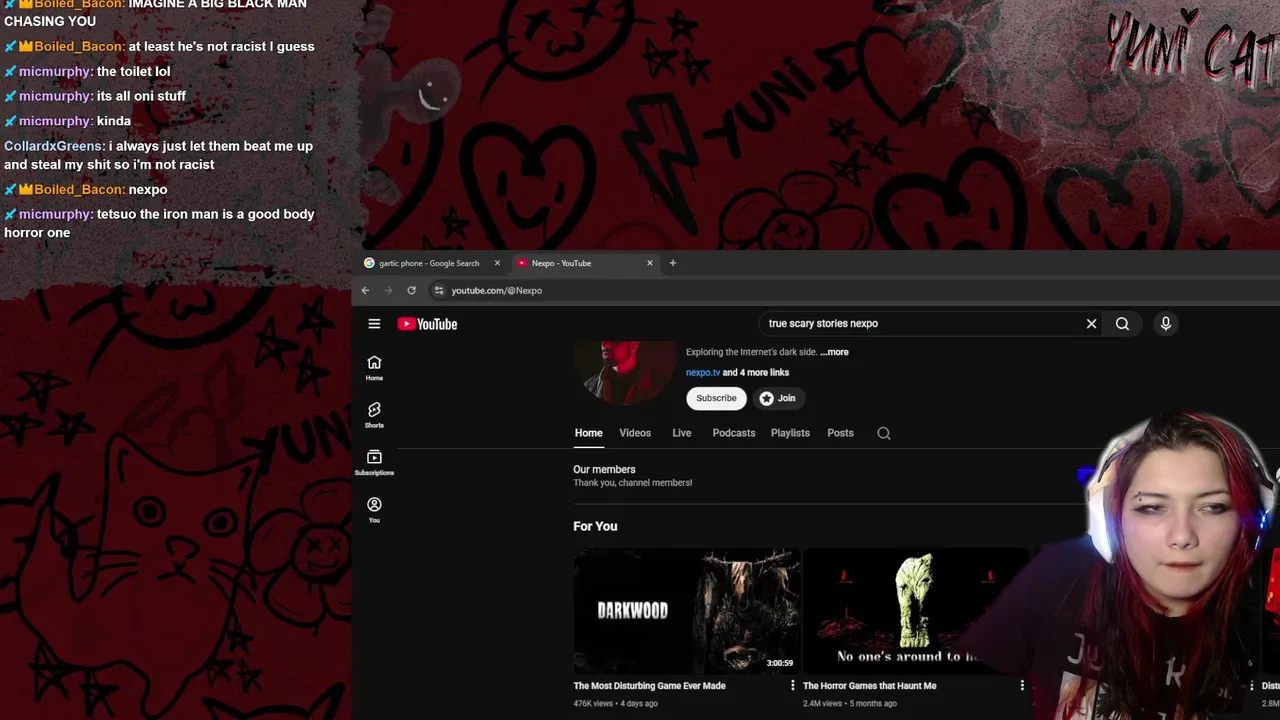Viewport: 1280px width, 720px height.
Task: Open 'and 4 more links'
Action: click(x=756, y=372)
